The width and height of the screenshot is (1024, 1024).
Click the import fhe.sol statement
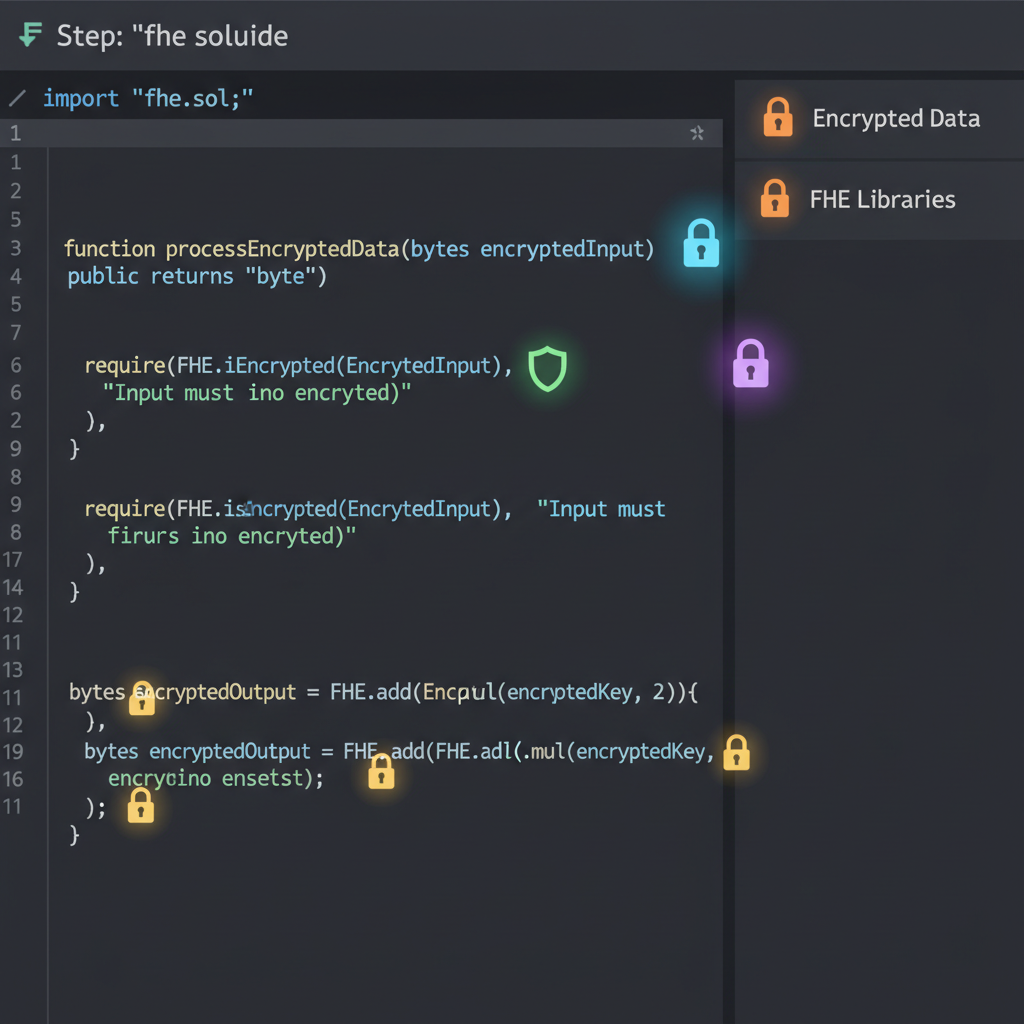(150, 97)
